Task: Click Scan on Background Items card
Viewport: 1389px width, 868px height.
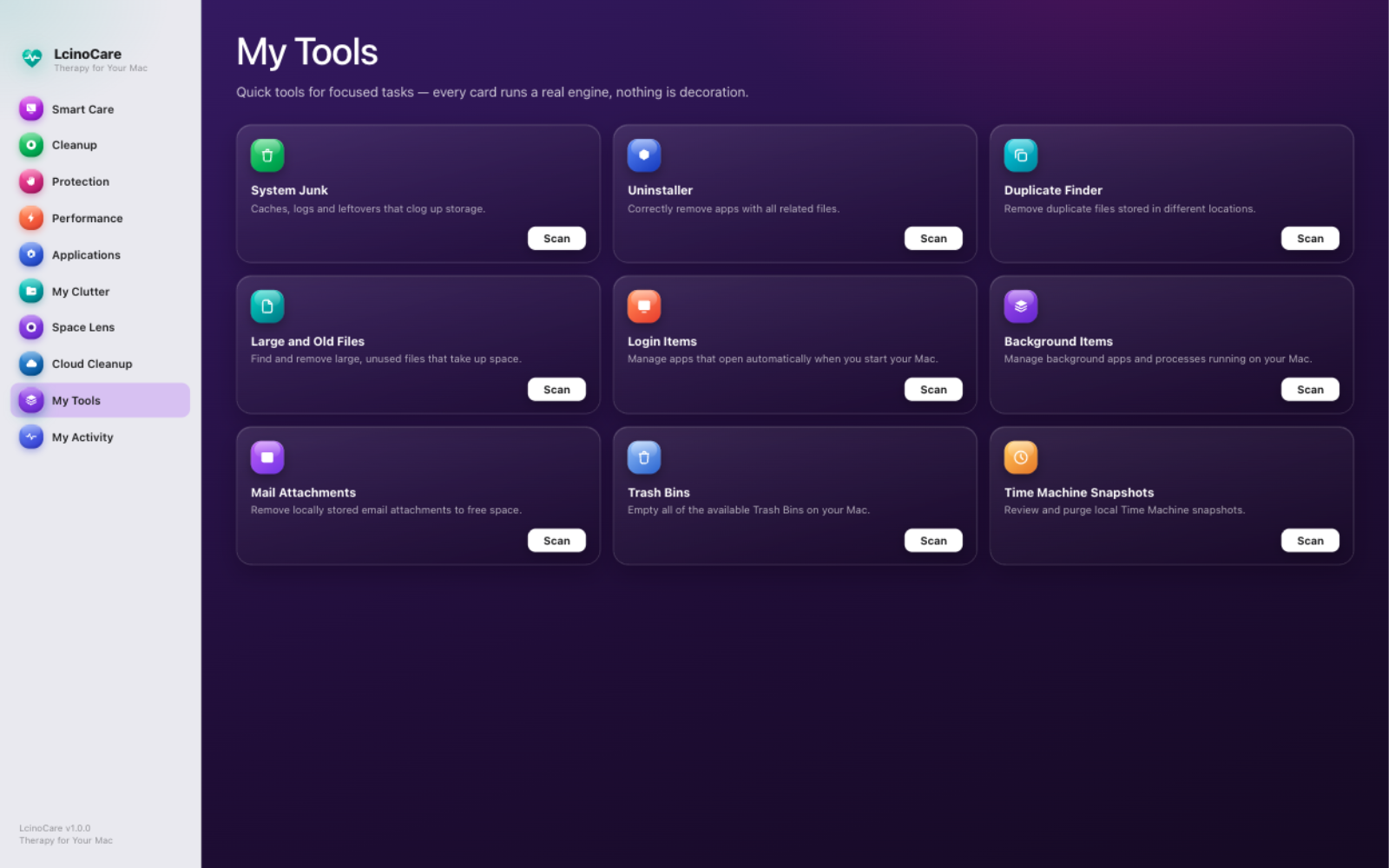Action: [x=1310, y=390]
